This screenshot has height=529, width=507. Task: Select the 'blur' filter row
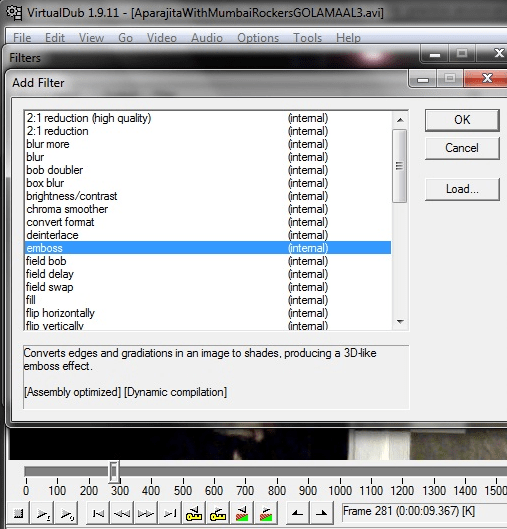coord(208,157)
